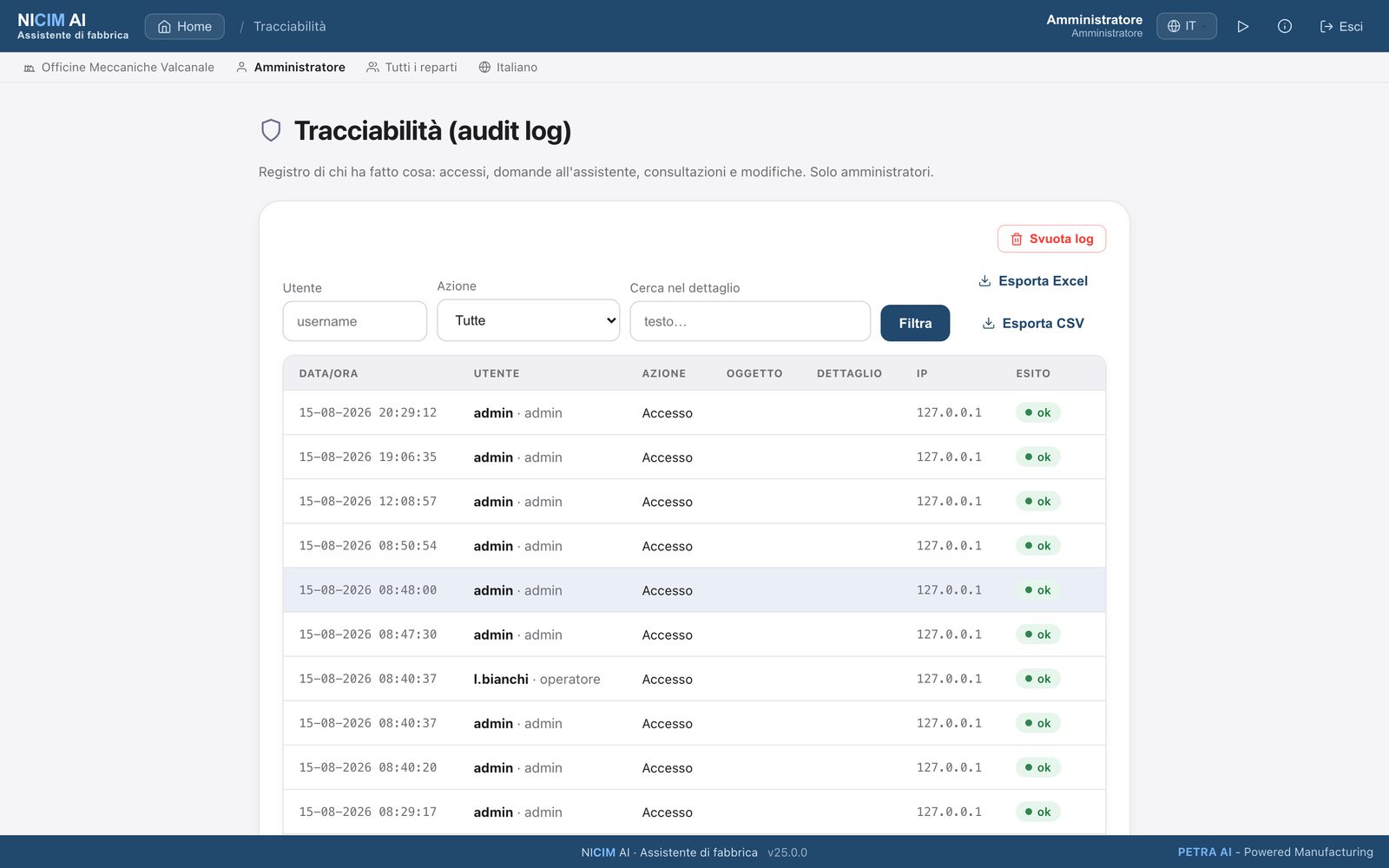Clear the log with Svuota log
The image size is (1389, 868).
(1051, 239)
